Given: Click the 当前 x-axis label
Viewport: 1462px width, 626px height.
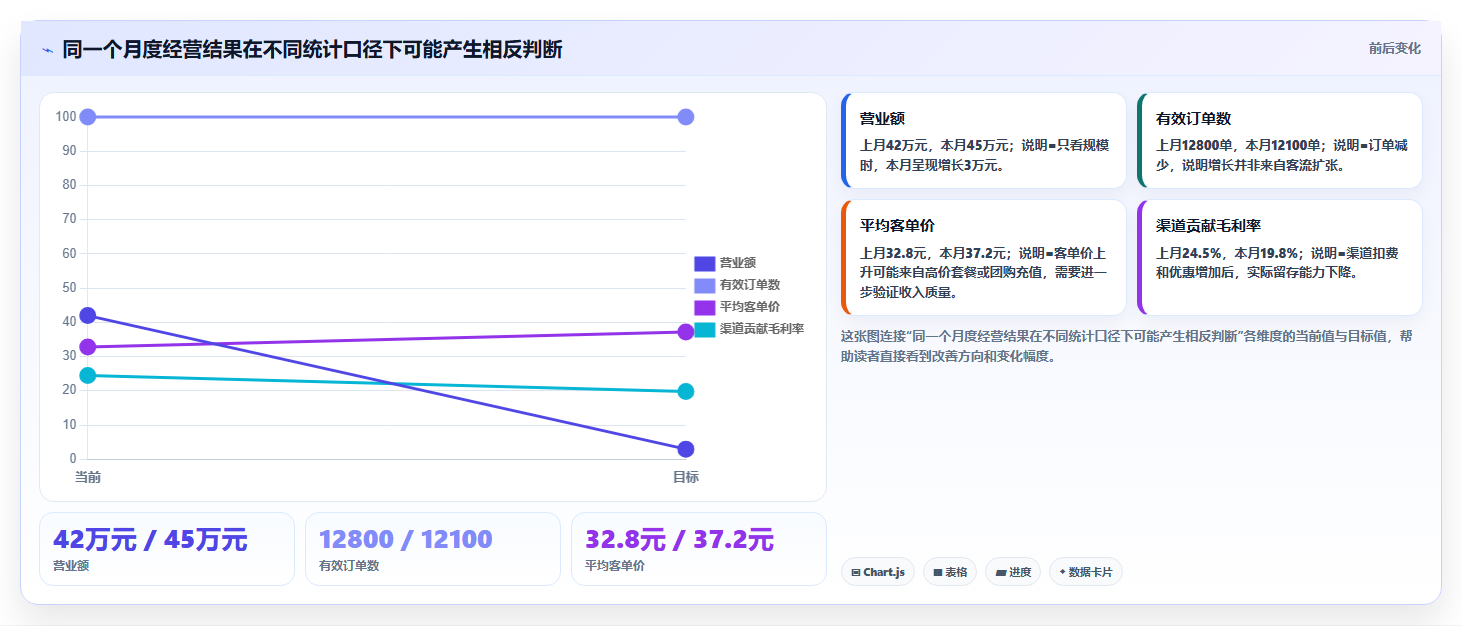Looking at the screenshot, I should pyautogui.click(x=88, y=477).
